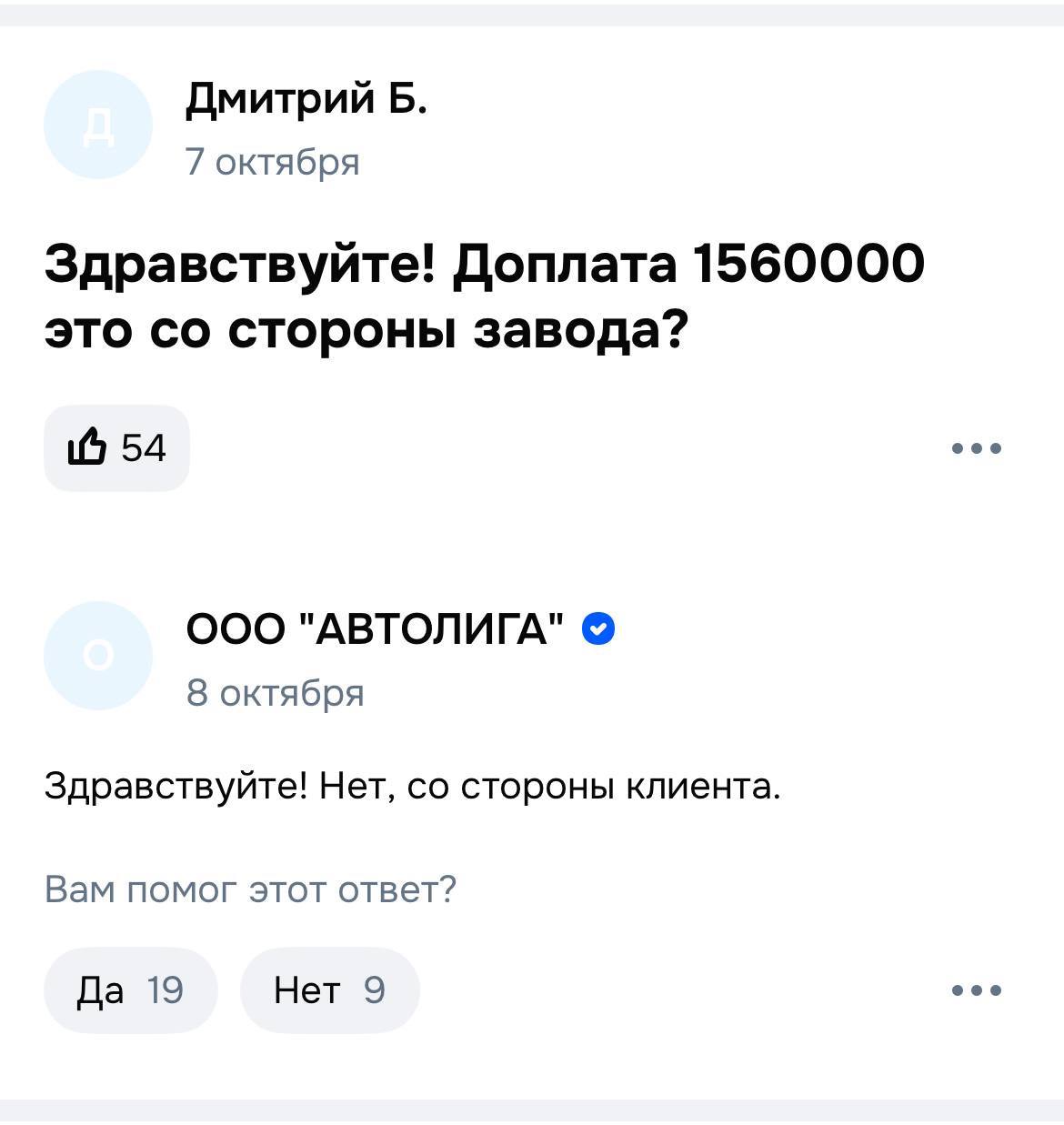1064x1125 pixels.
Task: Click the like counter showing 54
Action: [x=144, y=446]
